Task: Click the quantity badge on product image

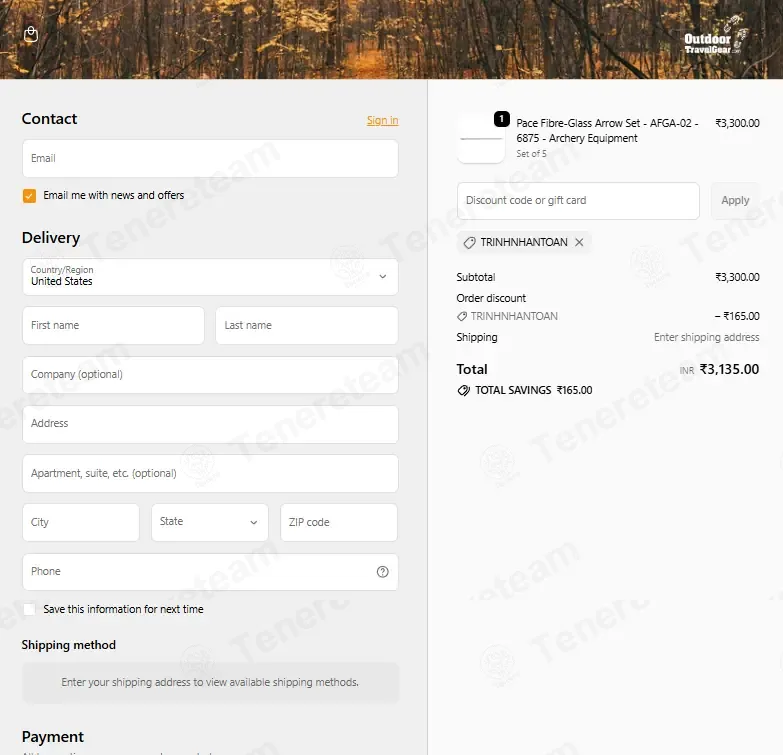Action: [501, 119]
